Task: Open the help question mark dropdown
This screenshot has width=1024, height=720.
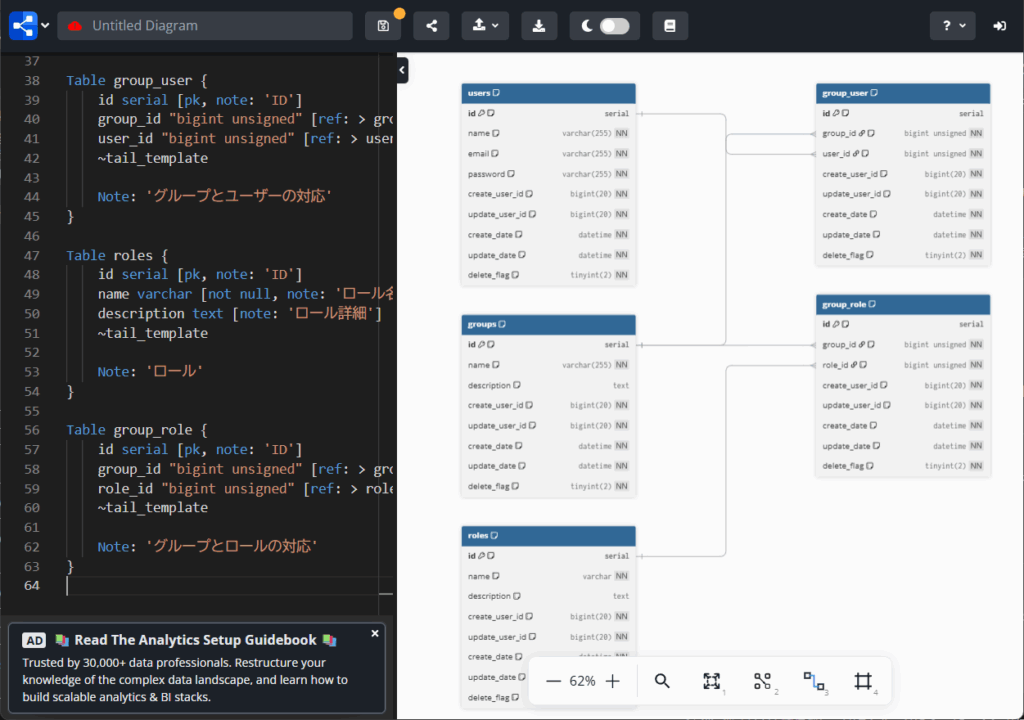Action: (952, 26)
